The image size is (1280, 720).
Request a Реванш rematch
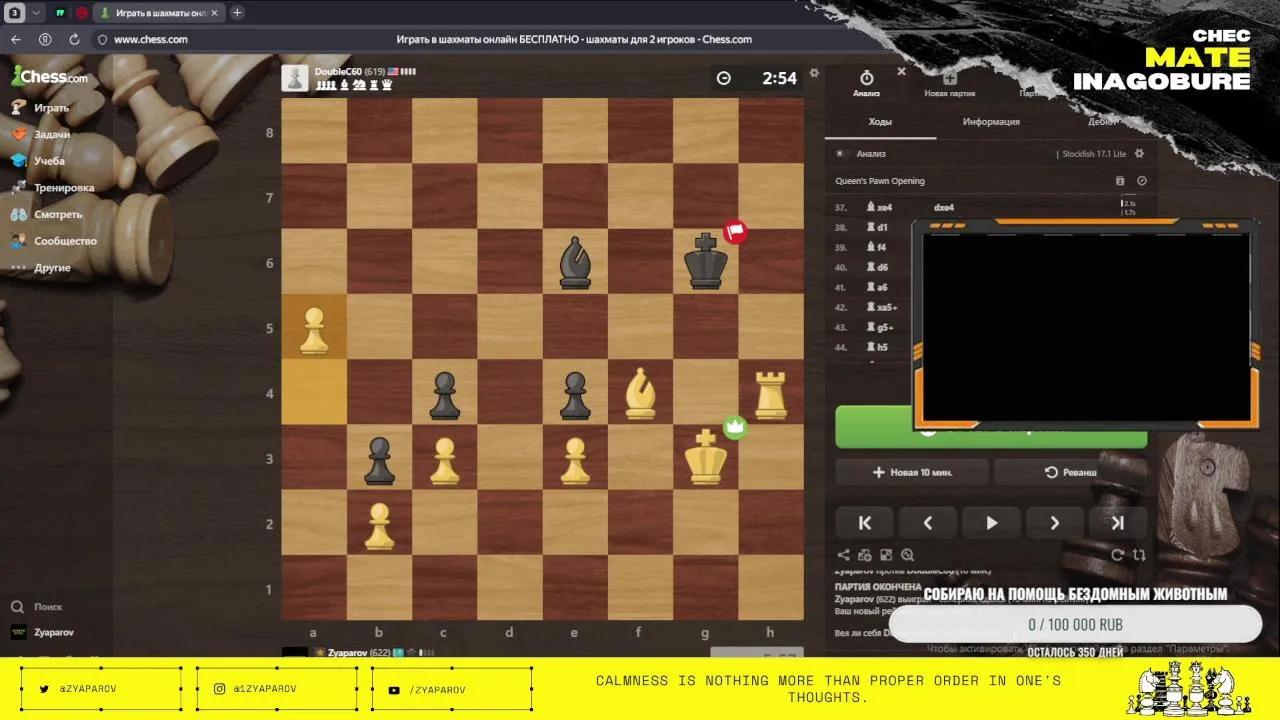coord(1070,472)
